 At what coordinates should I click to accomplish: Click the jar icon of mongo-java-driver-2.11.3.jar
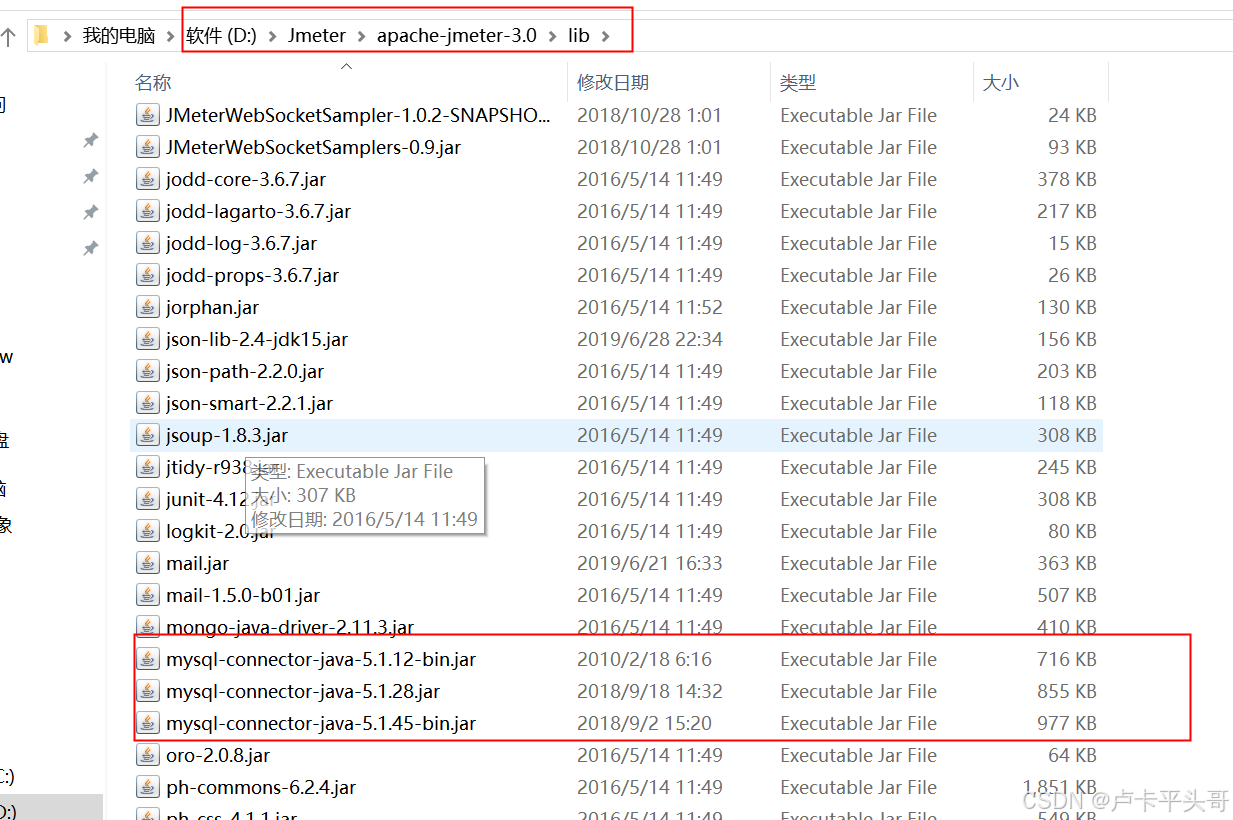[x=148, y=627]
